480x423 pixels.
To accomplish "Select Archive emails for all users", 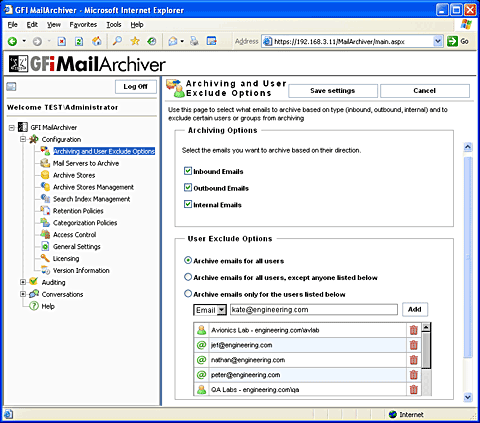I will point(188,260).
